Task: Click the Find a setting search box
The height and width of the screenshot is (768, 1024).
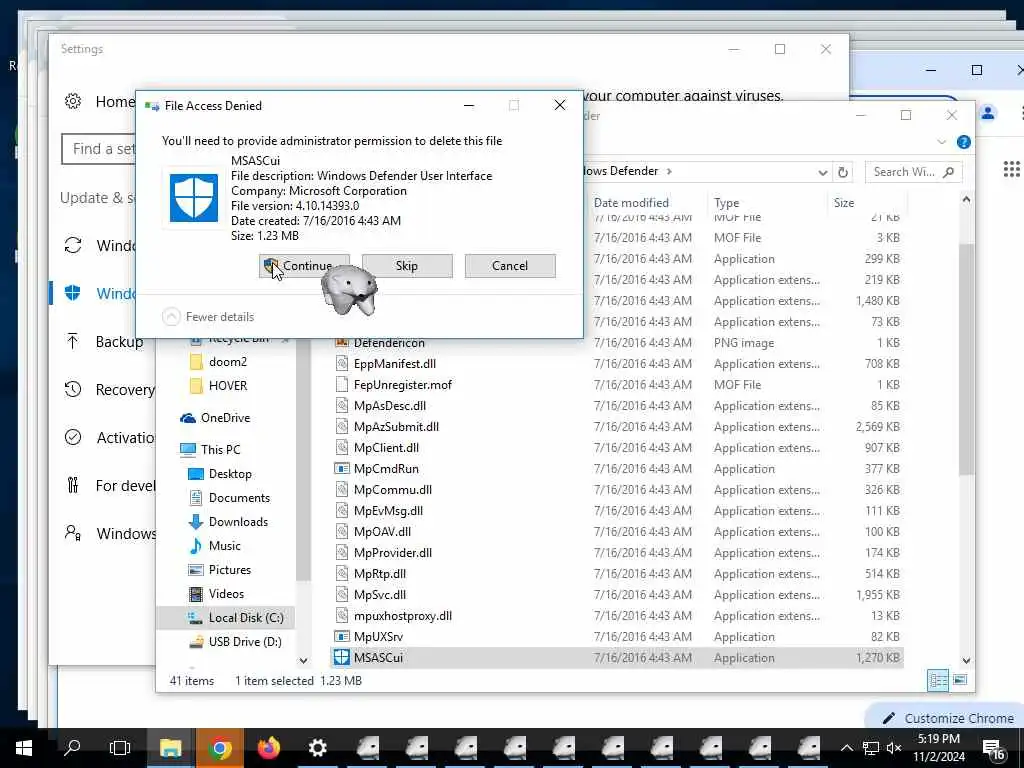Action: [x=99, y=149]
